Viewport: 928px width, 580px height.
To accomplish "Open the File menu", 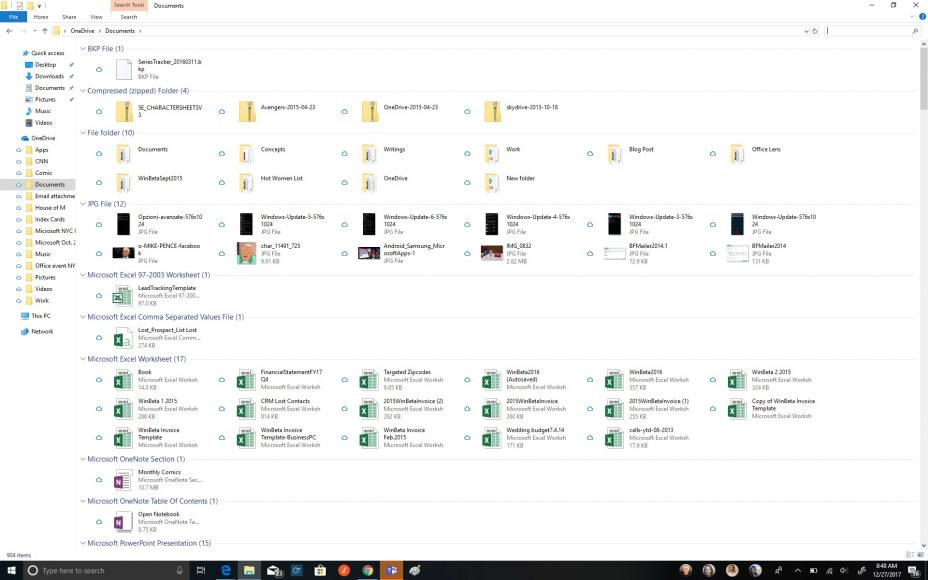I will tap(14, 17).
